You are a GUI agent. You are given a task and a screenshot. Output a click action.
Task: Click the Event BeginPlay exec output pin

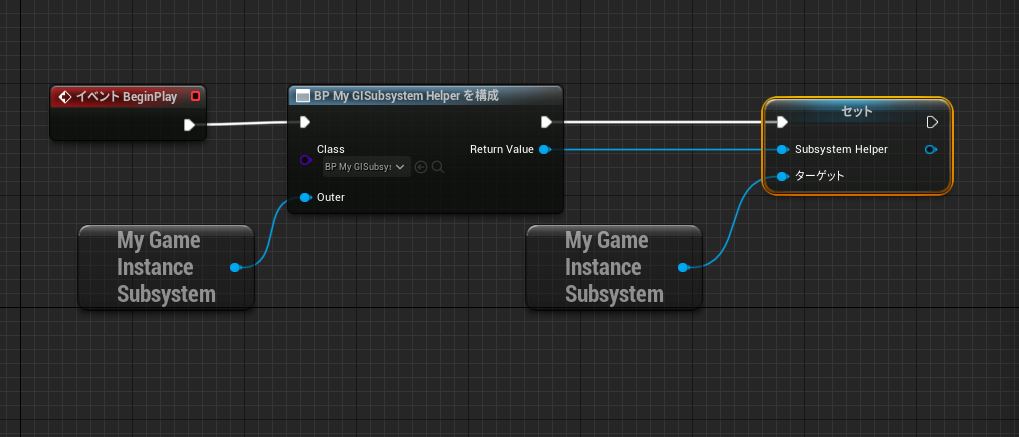pos(189,125)
